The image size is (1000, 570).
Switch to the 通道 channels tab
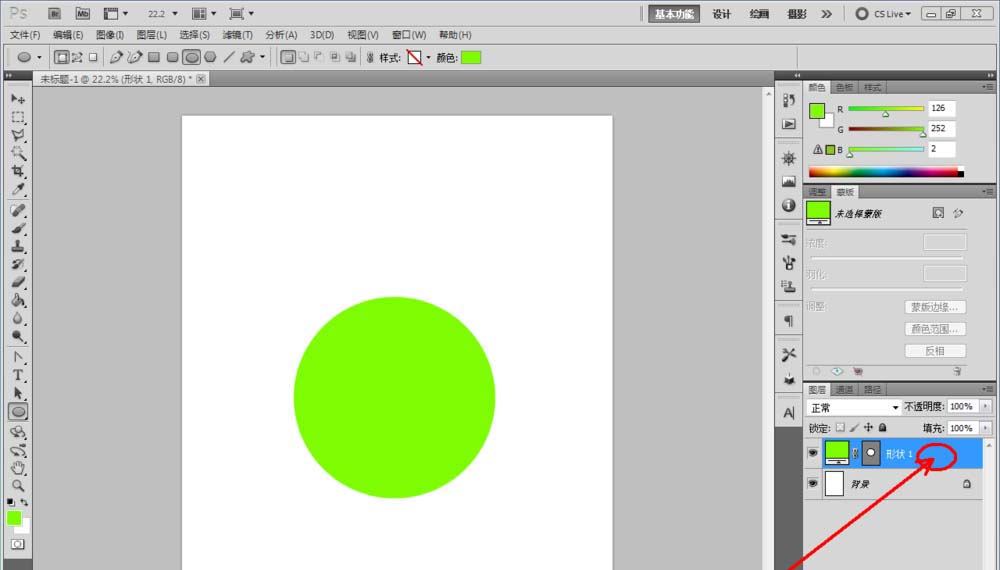click(x=845, y=390)
